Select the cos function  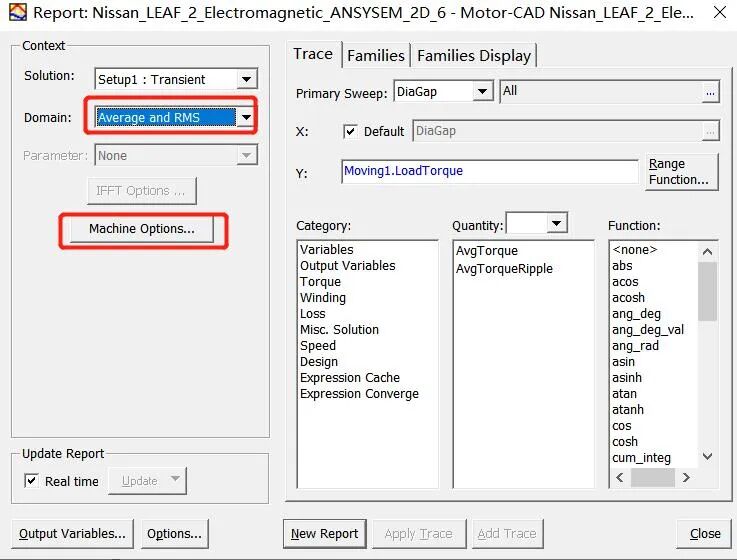(622, 426)
